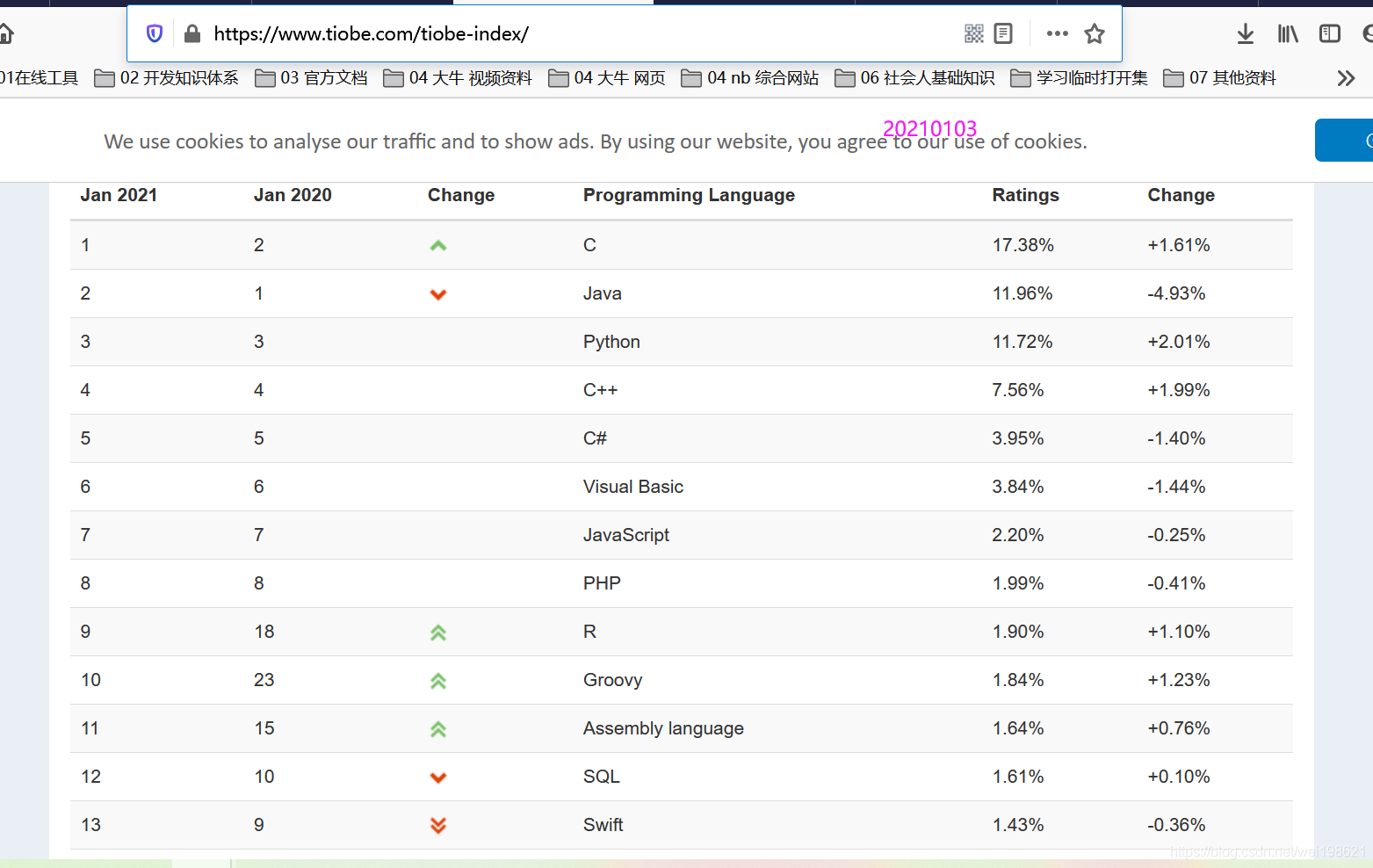Image resolution: width=1373 pixels, height=868 pixels.
Task: Select the C++ language cell
Action: coord(600,390)
